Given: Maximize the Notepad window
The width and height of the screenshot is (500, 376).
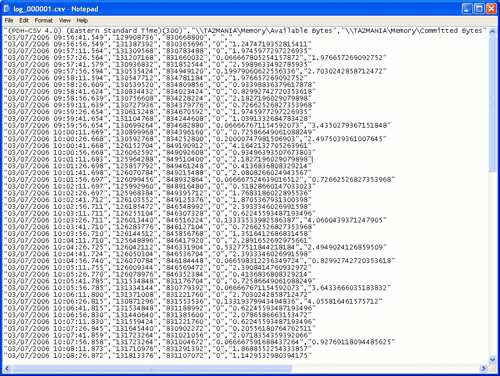Looking at the screenshot, I should 479,9.
